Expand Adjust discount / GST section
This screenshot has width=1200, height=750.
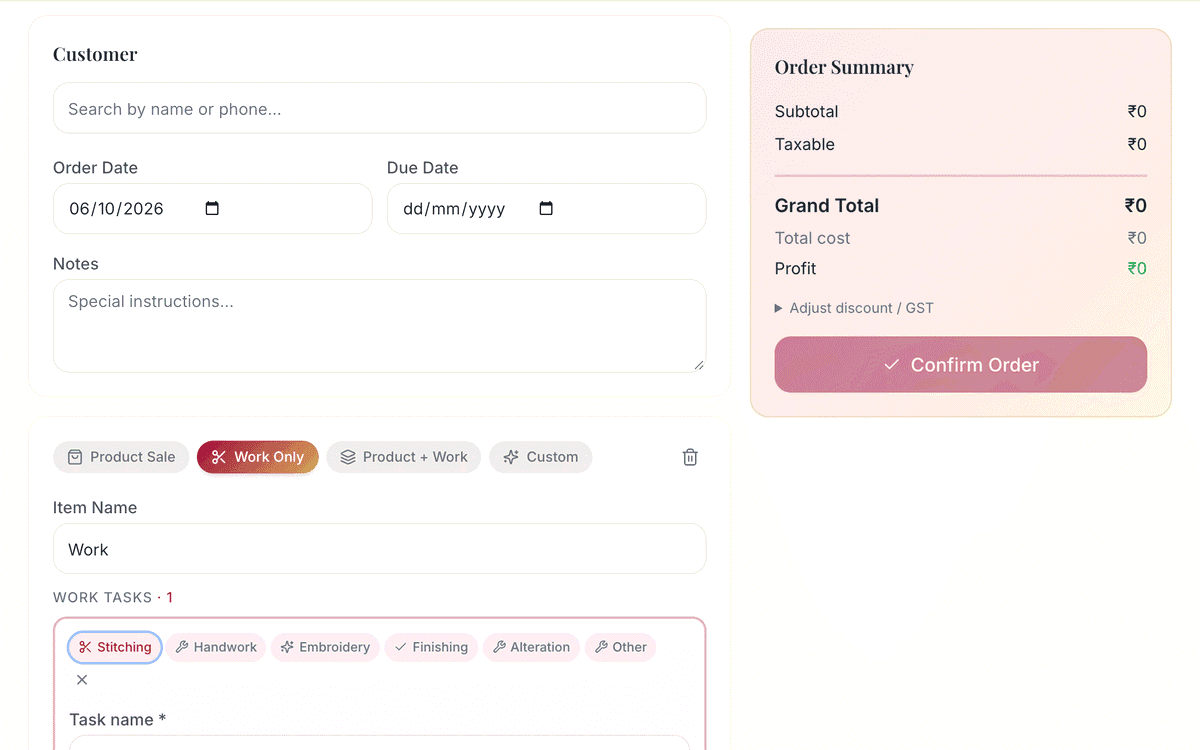pyautogui.click(x=854, y=308)
